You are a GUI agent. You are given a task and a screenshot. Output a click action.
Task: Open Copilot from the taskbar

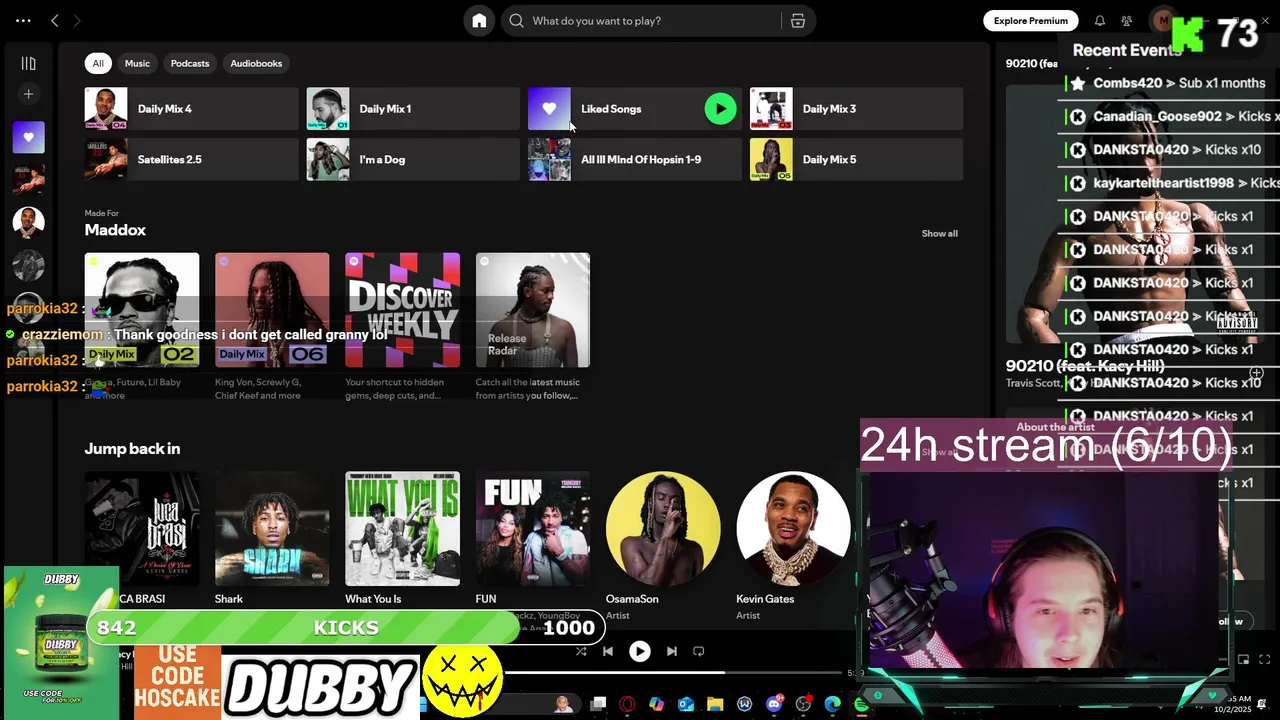coord(656,704)
